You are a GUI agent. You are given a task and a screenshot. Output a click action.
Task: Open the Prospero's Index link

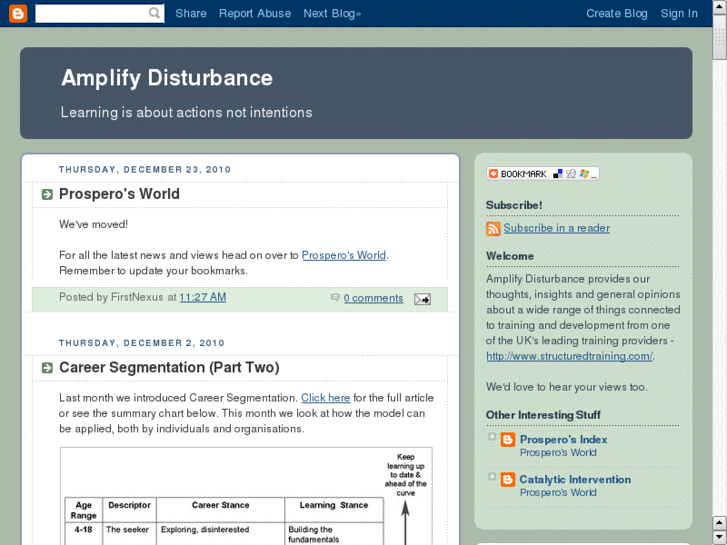point(563,439)
